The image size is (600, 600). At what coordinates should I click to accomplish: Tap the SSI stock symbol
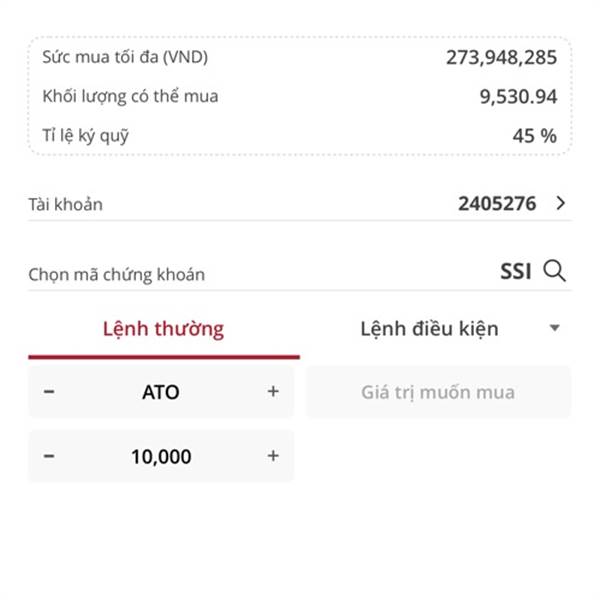[516, 272]
